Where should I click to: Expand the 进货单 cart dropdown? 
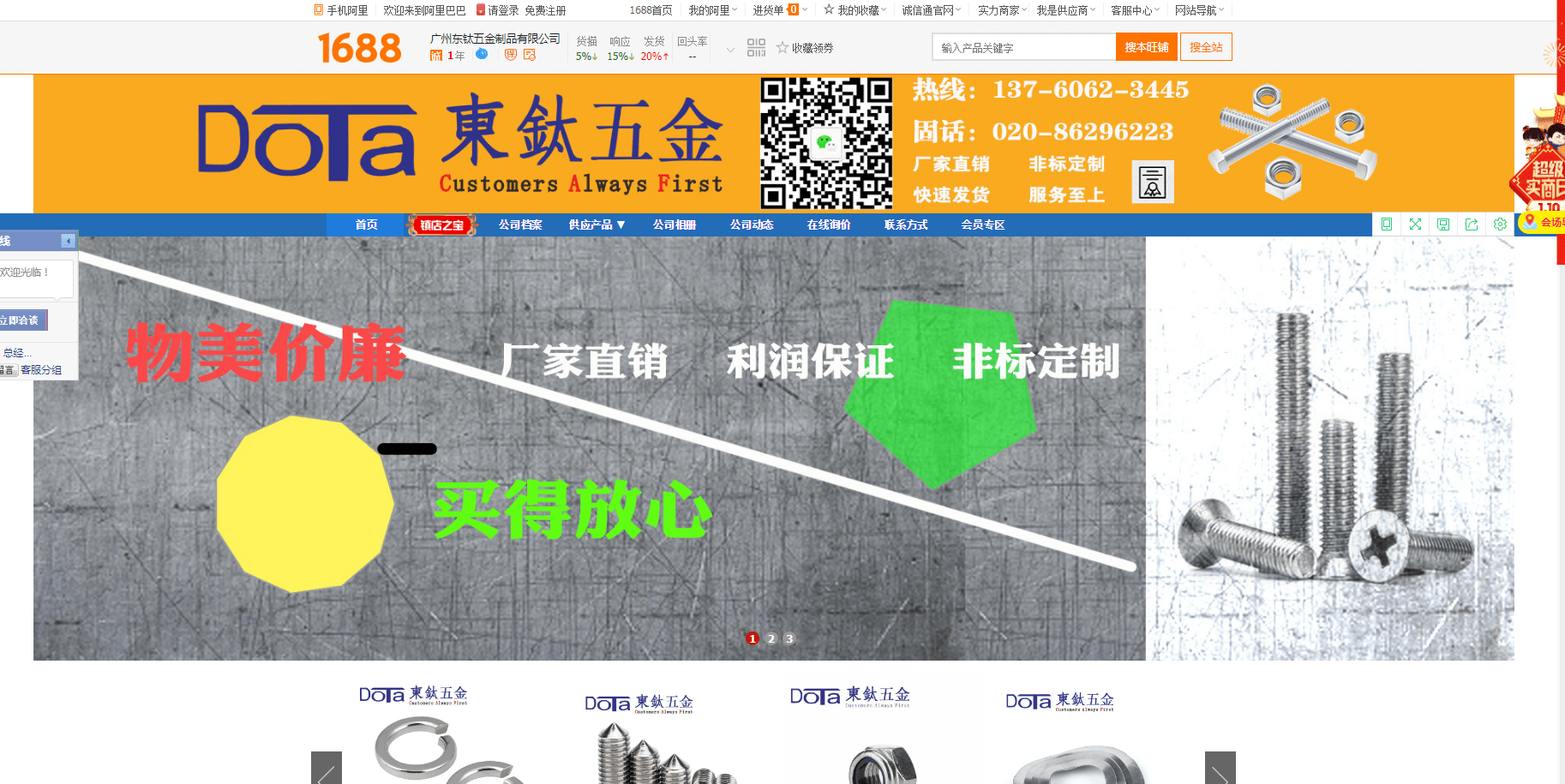tap(779, 10)
